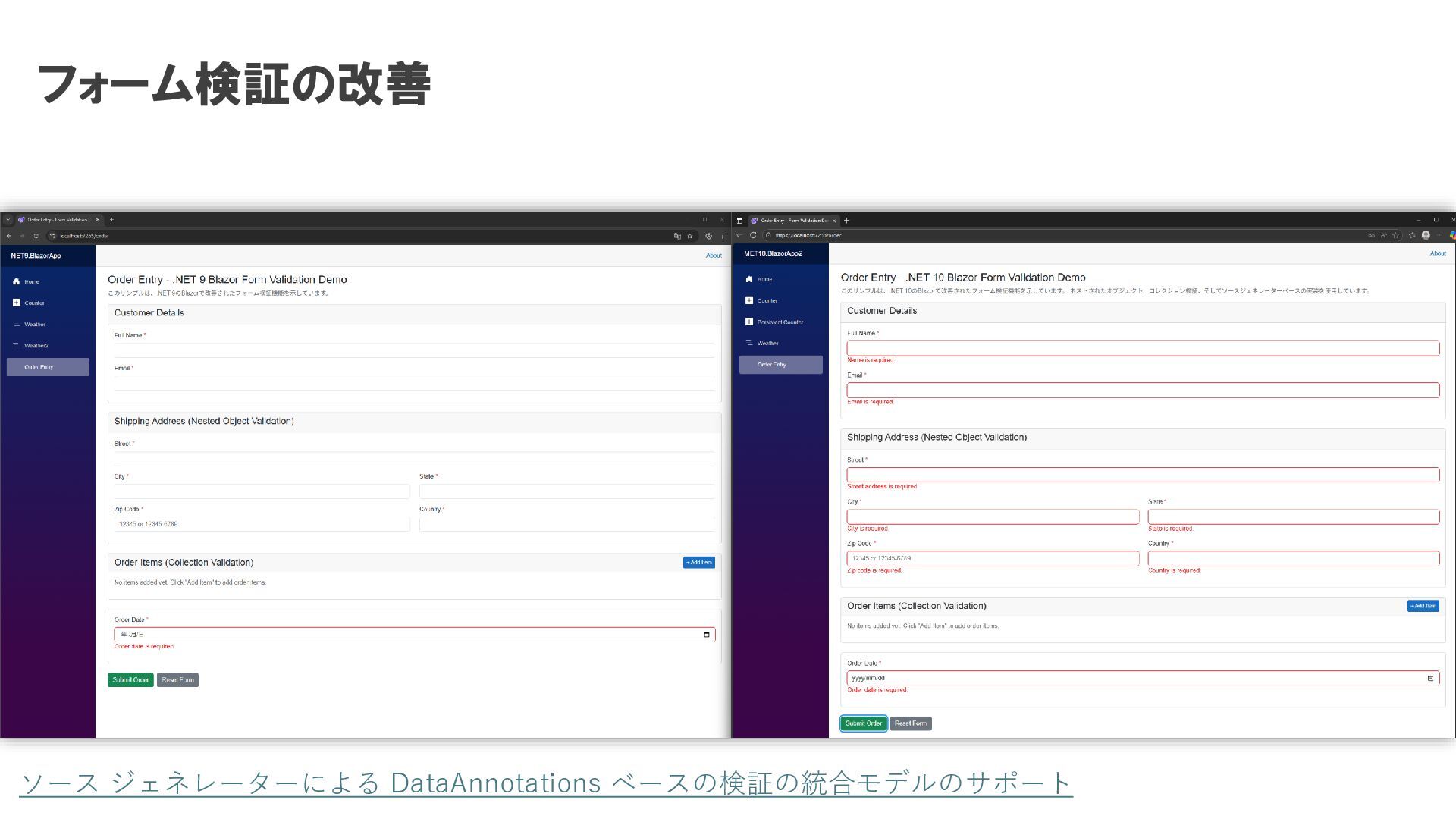Screen dimensions: 1456x819
Task: Click Counter plus icon in NET9 sidebar
Action: (16, 303)
